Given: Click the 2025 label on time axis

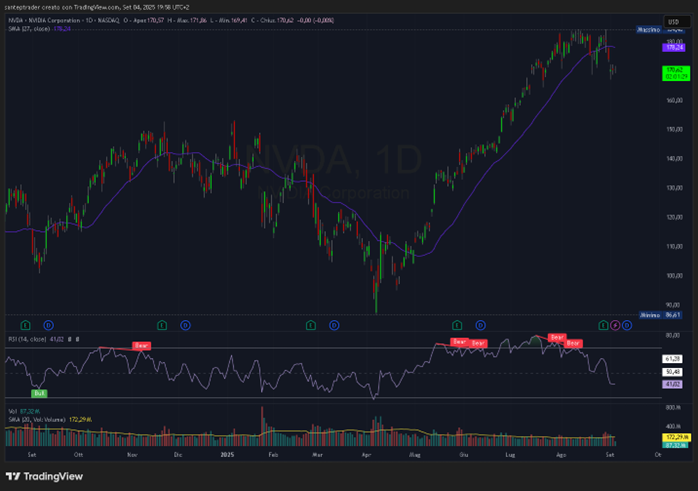Looking at the screenshot, I should (x=227, y=454).
